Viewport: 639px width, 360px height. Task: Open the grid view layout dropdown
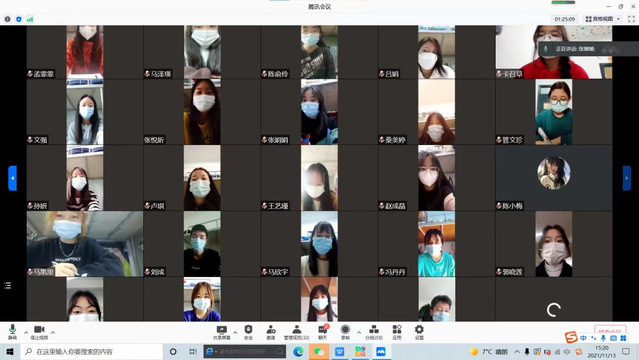pos(603,19)
